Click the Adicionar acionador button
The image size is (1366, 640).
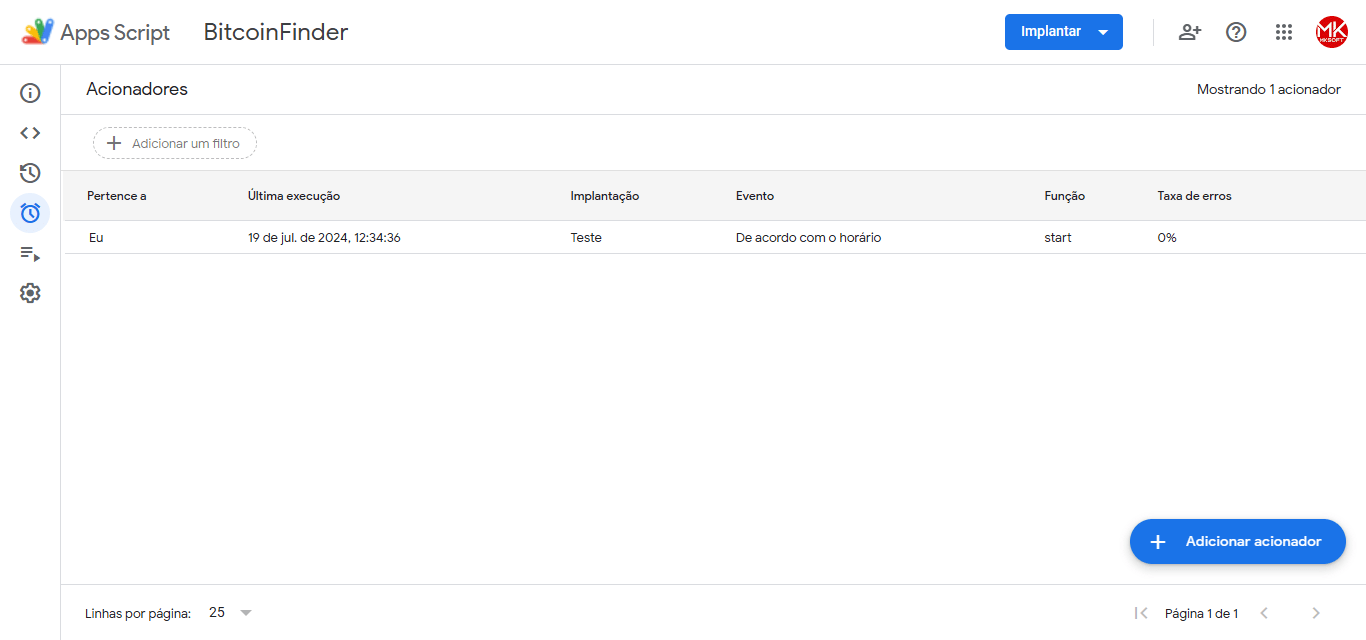[x=1237, y=541]
